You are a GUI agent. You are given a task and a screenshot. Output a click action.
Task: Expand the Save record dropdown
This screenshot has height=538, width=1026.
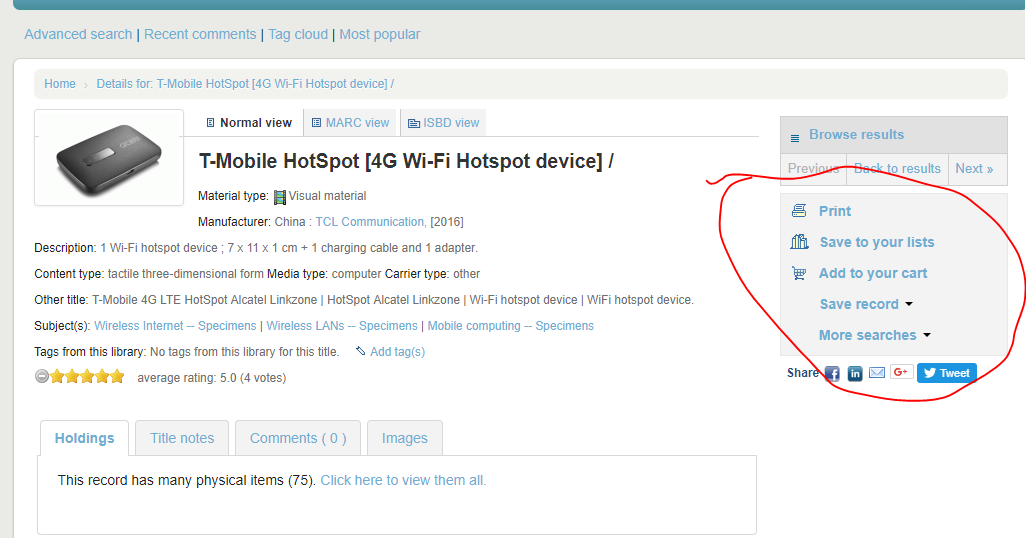866,304
